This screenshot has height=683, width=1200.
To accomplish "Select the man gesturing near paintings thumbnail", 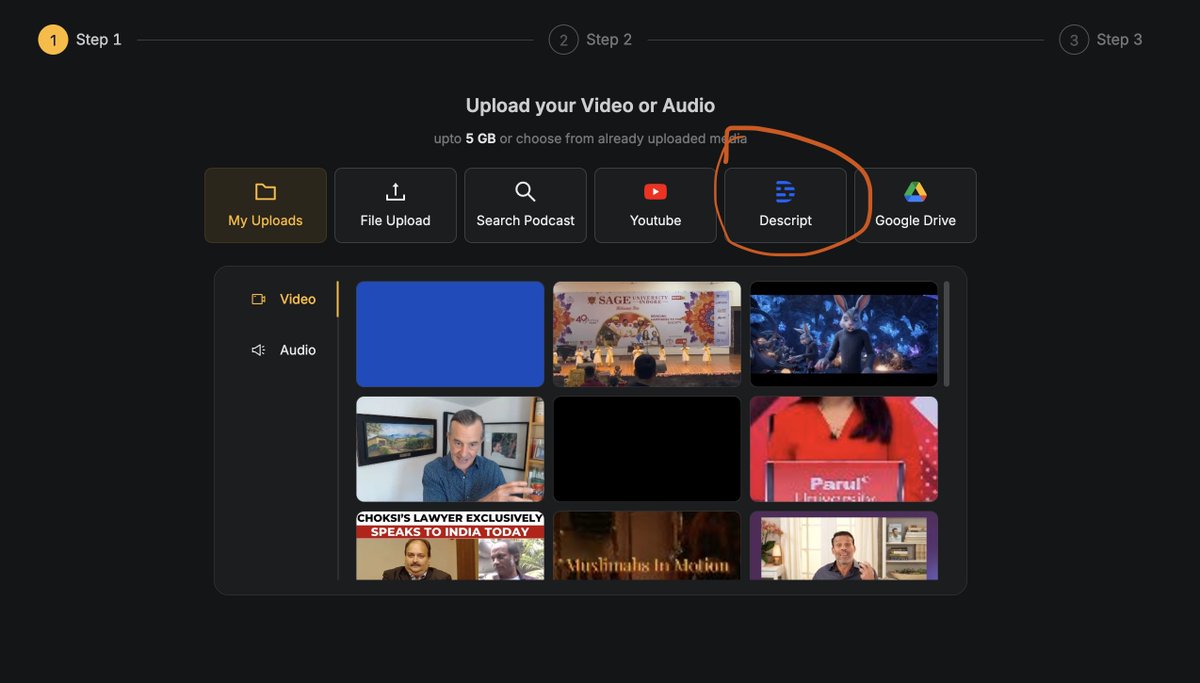I will click(x=450, y=449).
